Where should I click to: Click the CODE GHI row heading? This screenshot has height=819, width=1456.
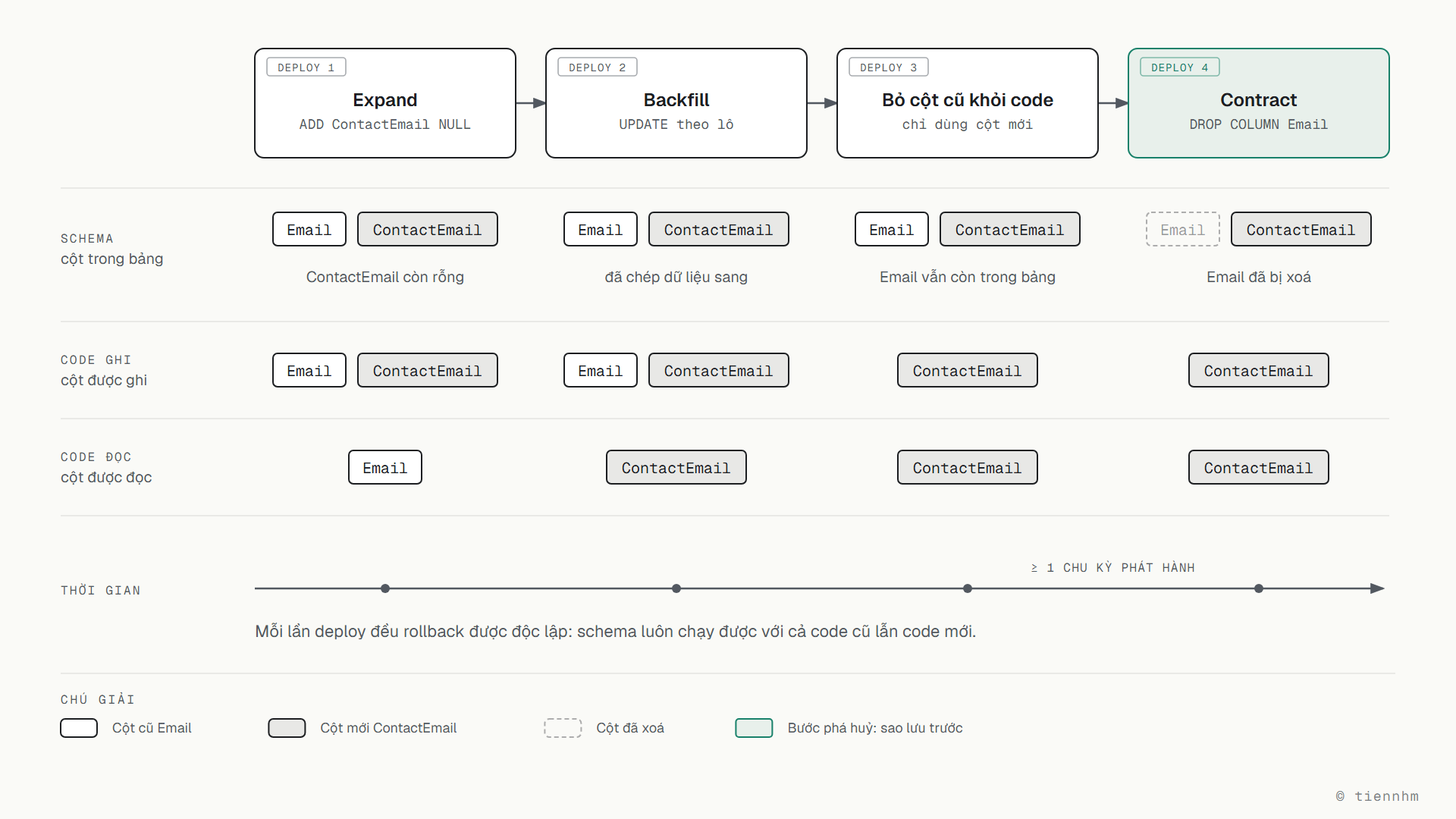point(96,360)
